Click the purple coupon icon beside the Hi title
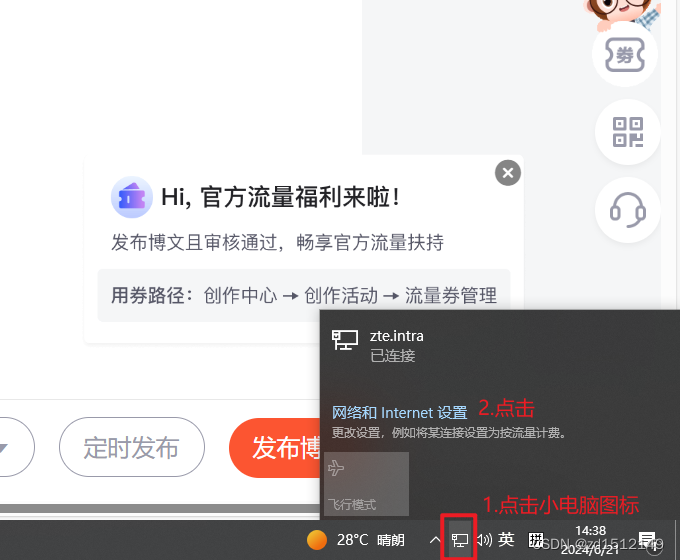The image size is (680, 560). click(x=131, y=197)
